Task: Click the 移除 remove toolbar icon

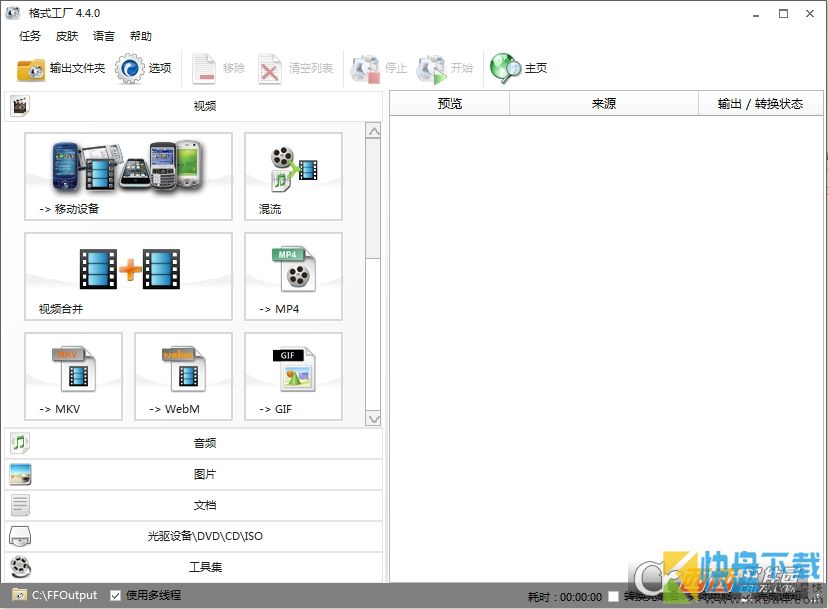Action: [204, 69]
